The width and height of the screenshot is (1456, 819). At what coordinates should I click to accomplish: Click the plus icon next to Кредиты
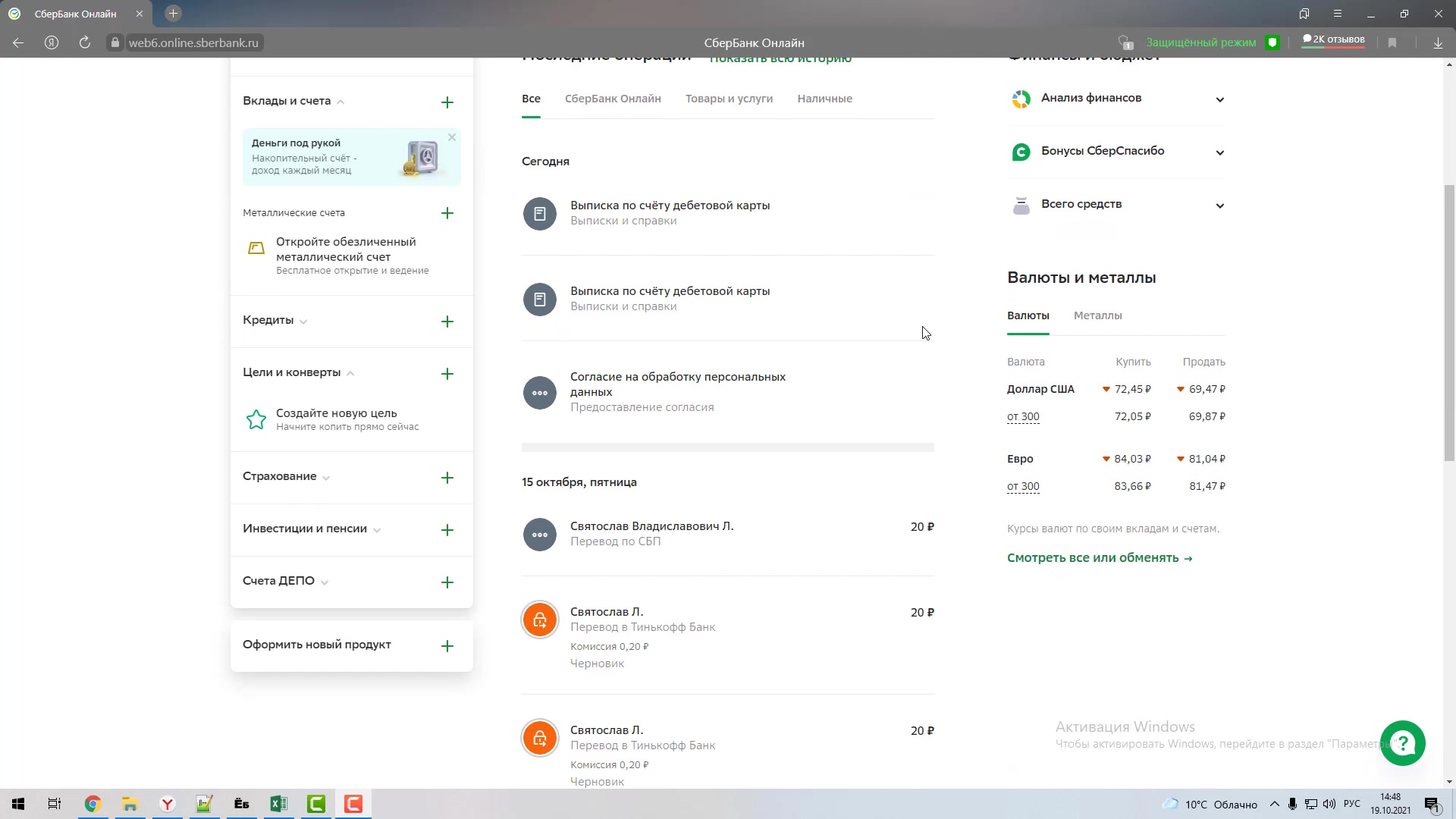pos(447,322)
